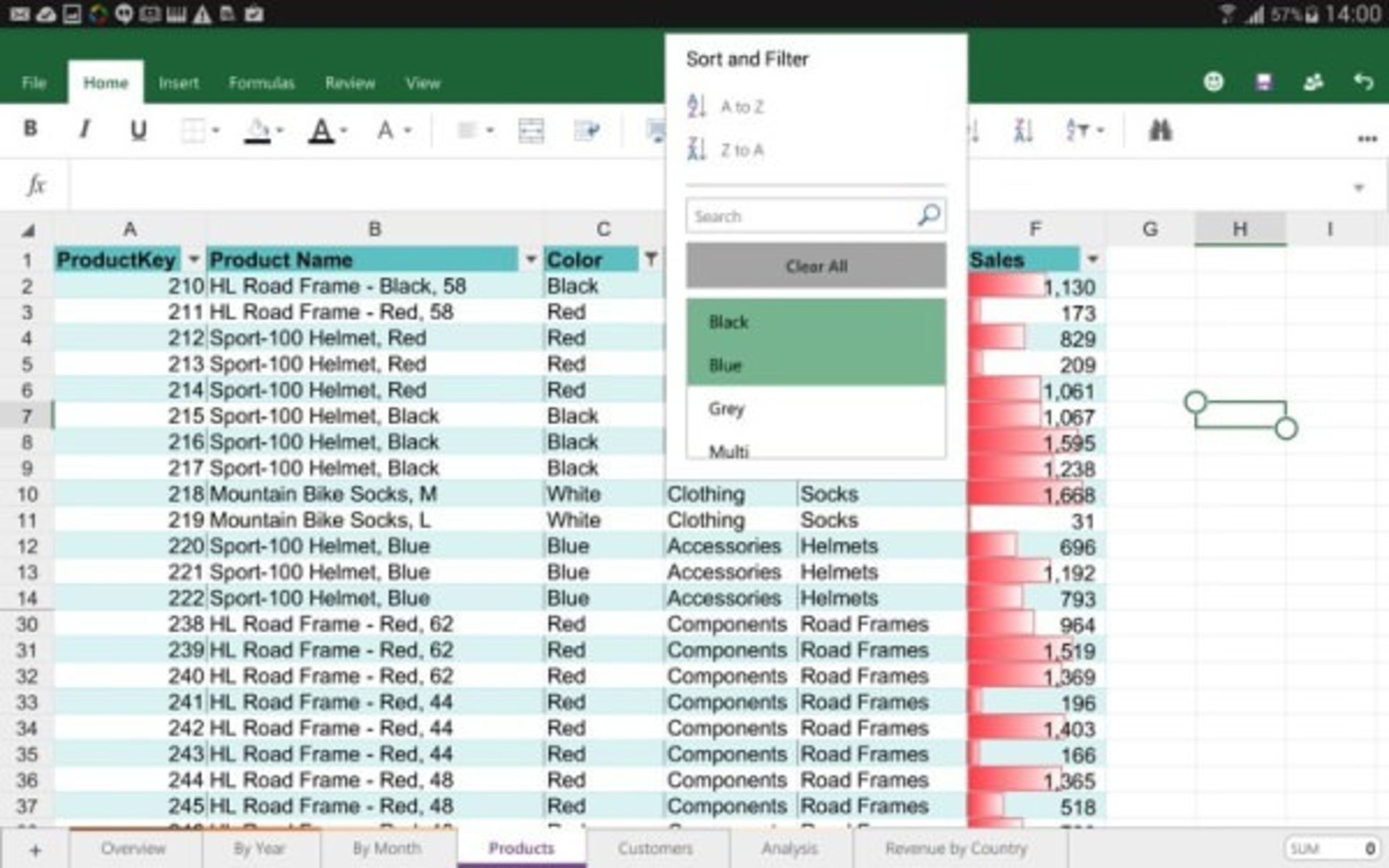Click the Save icon in header
This screenshot has height=868, width=1389.
(1263, 82)
